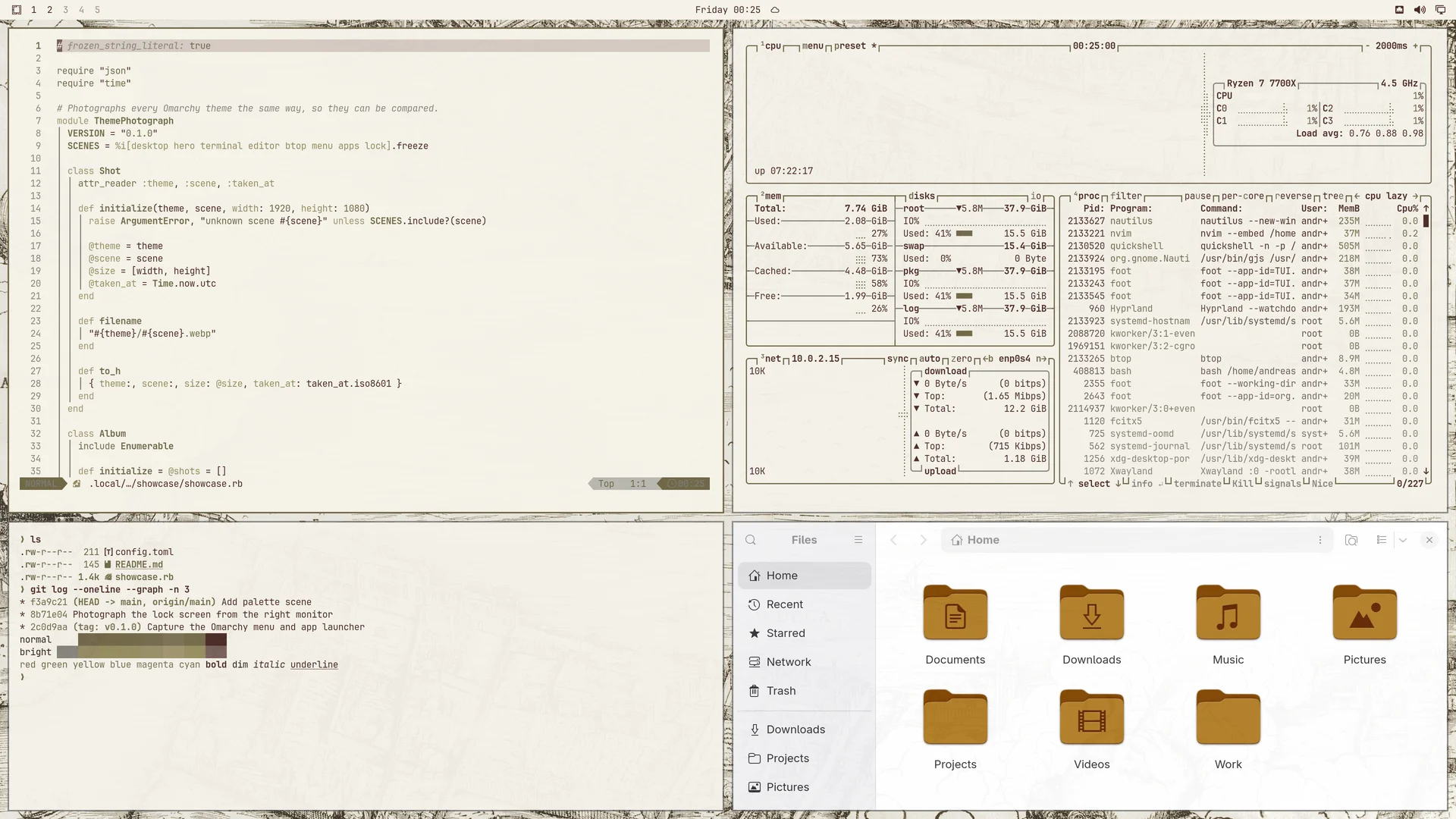Open the Pictures bookmark in sidebar
This screenshot has width=1456, height=819.
click(804, 787)
